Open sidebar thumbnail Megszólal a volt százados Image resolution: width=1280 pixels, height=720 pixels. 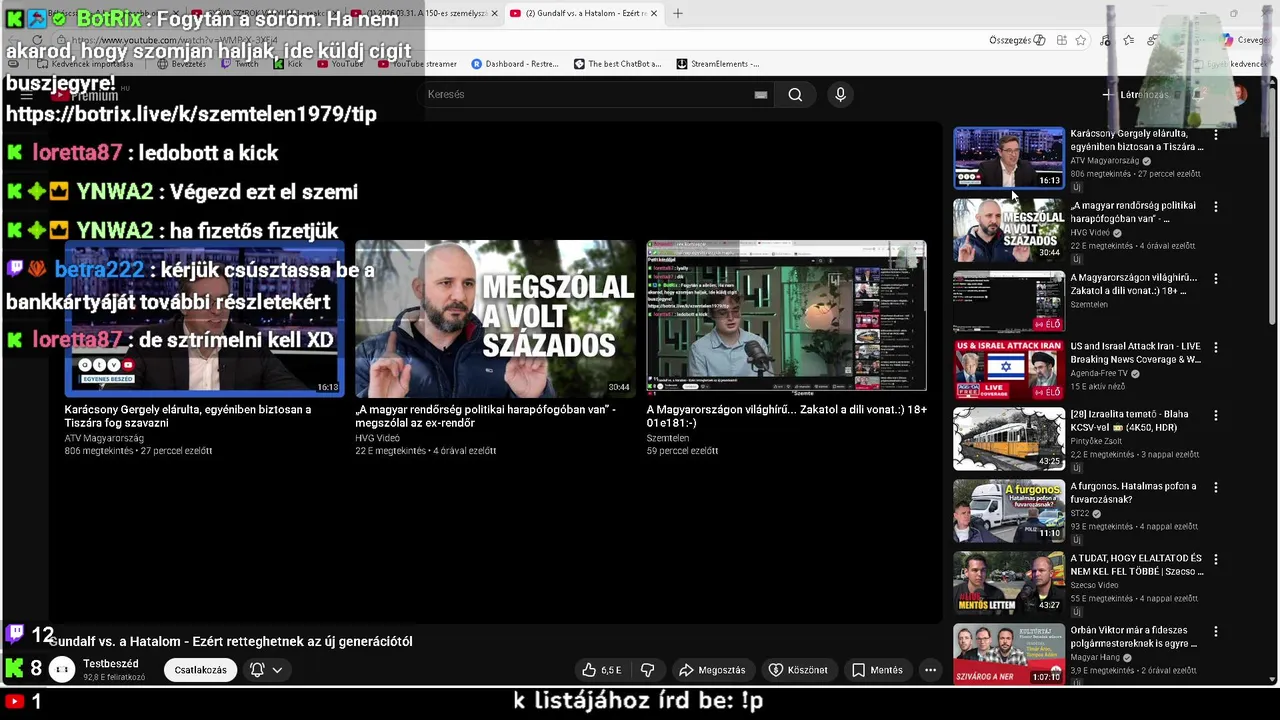coord(1008,229)
